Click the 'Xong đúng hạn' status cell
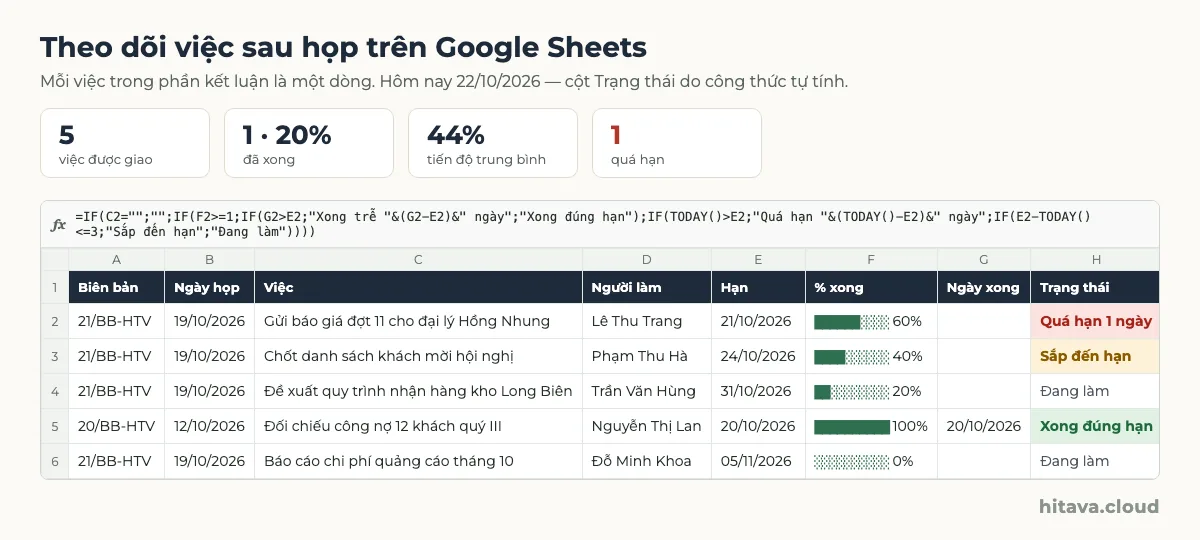The height and width of the screenshot is (540, 1200). pyautogui.click(x=1095, y=426)
